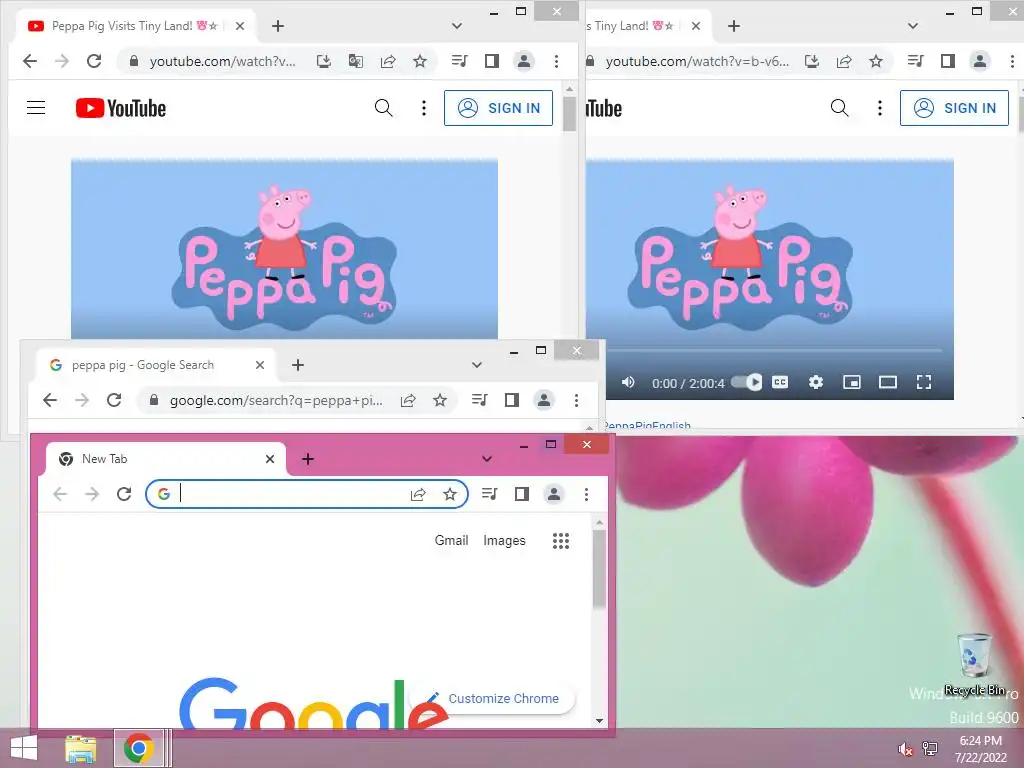Click the YouTube logo in left window

click(121, 108)
